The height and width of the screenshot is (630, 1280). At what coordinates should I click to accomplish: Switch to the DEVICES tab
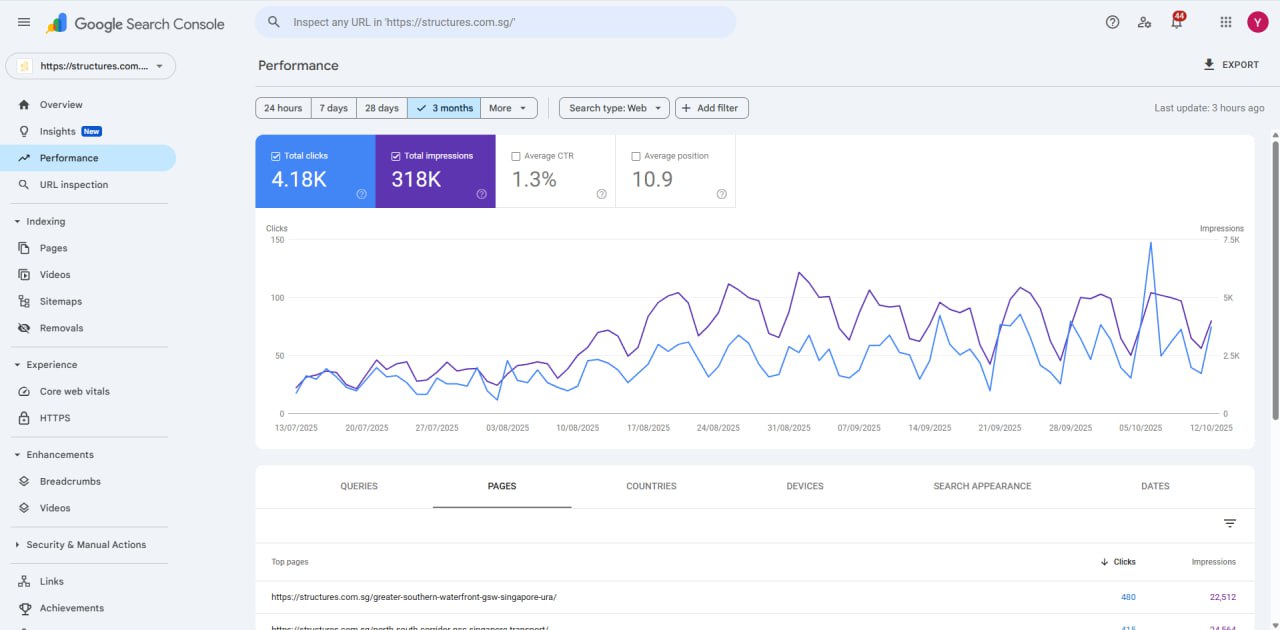[803, 486]
